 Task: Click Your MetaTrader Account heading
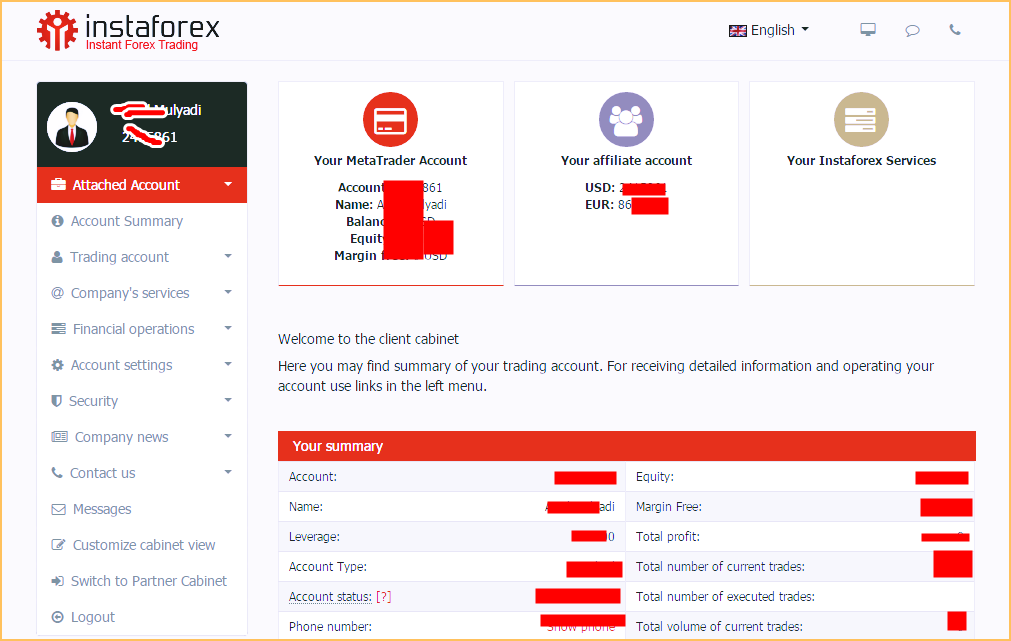coord(390,161)
